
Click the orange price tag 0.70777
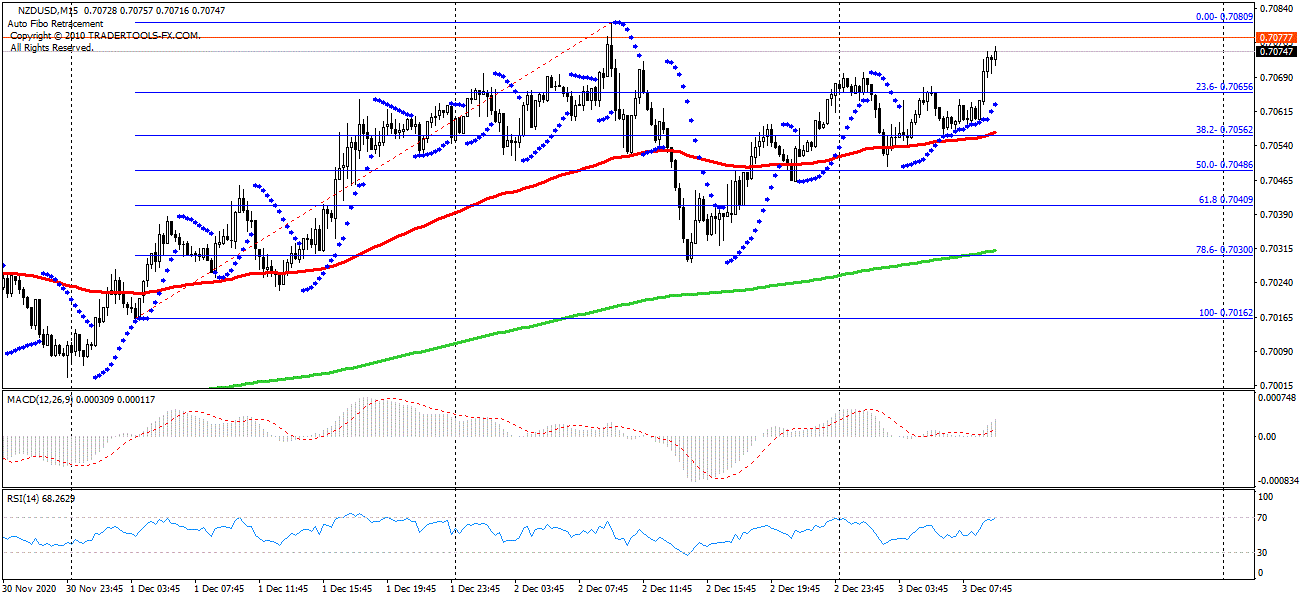point(1275,38)
